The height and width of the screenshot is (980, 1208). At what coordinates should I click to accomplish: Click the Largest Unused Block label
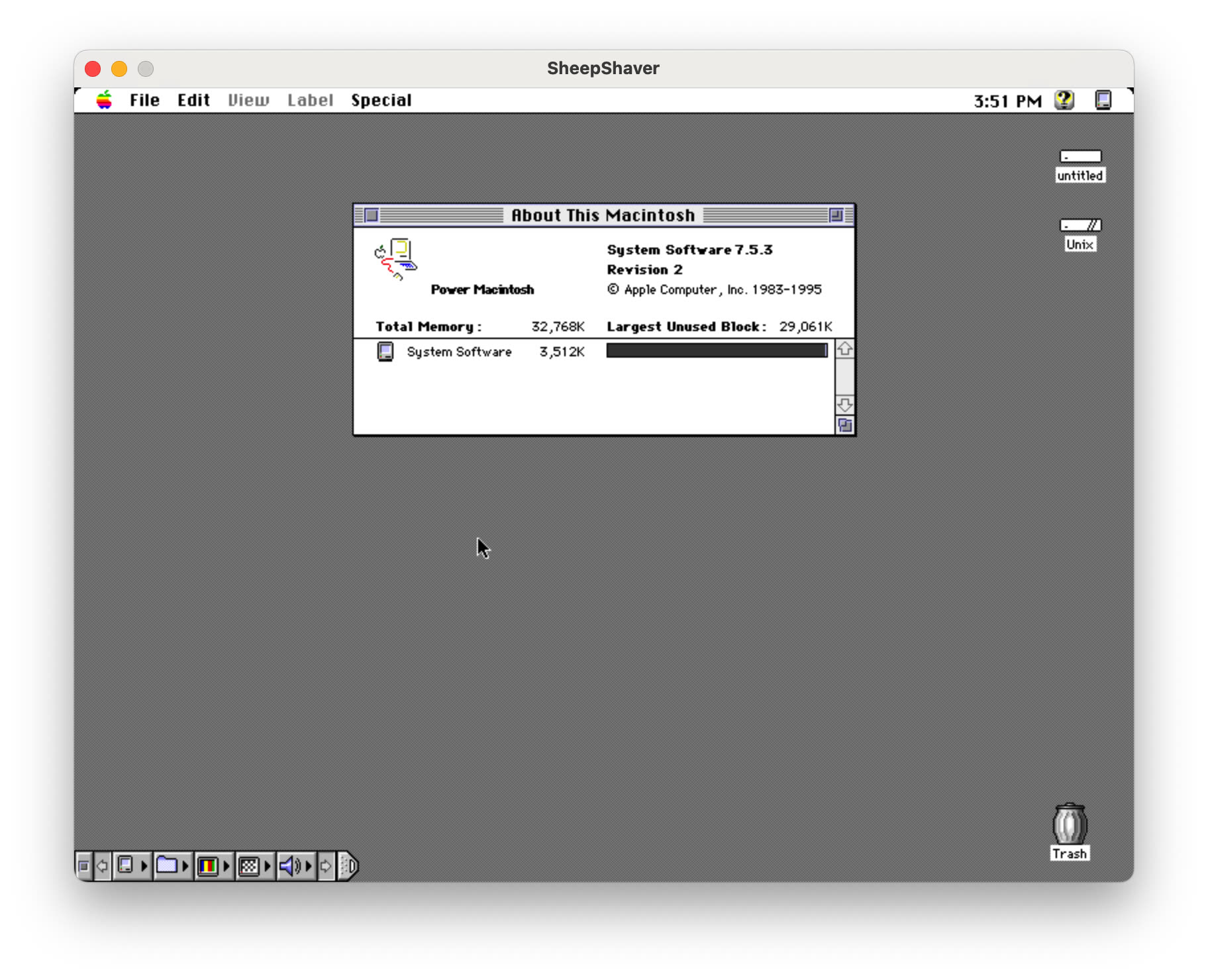tap(686, 326)
